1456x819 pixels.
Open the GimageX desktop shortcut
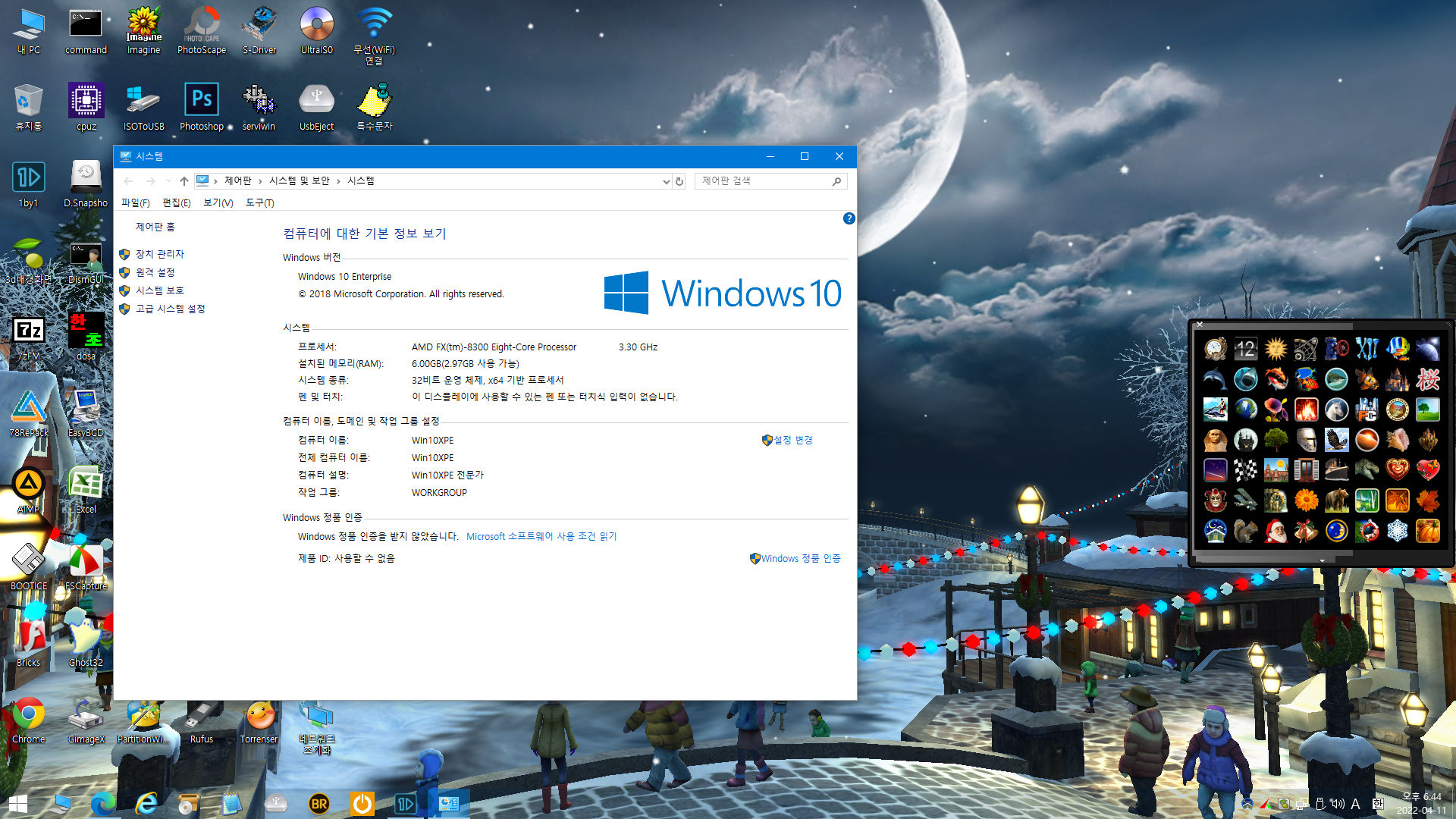tap(86, 720)
